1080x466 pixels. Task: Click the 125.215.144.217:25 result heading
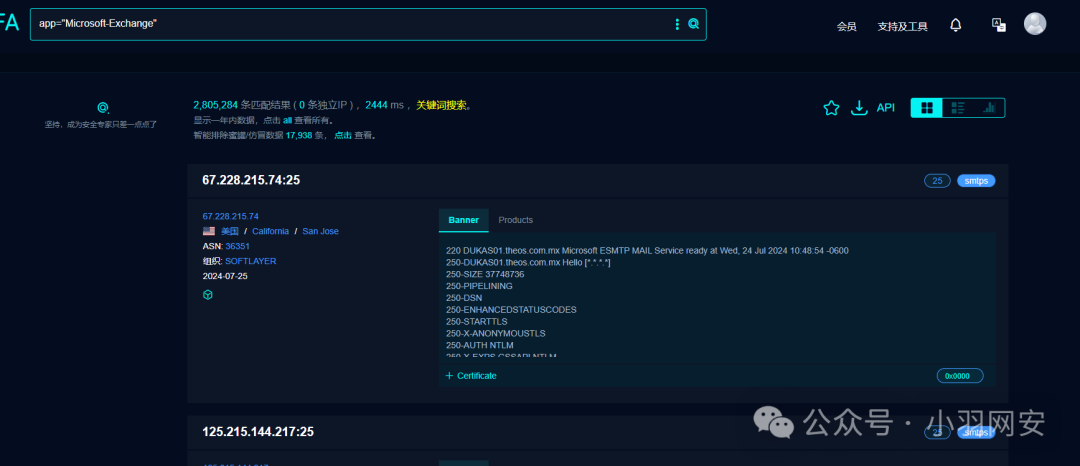coord(258,432)
